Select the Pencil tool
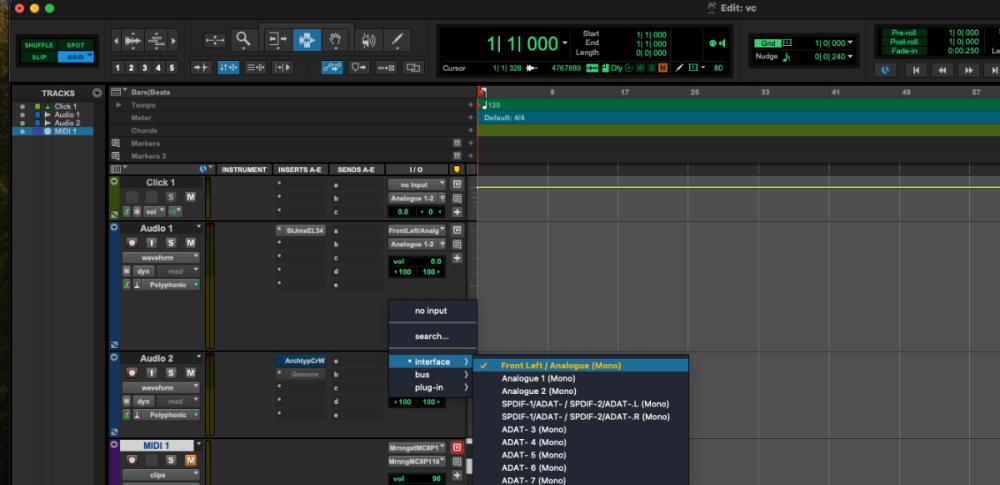The height and width of the screenshot is (485, 1000). (x=397, y=40)
